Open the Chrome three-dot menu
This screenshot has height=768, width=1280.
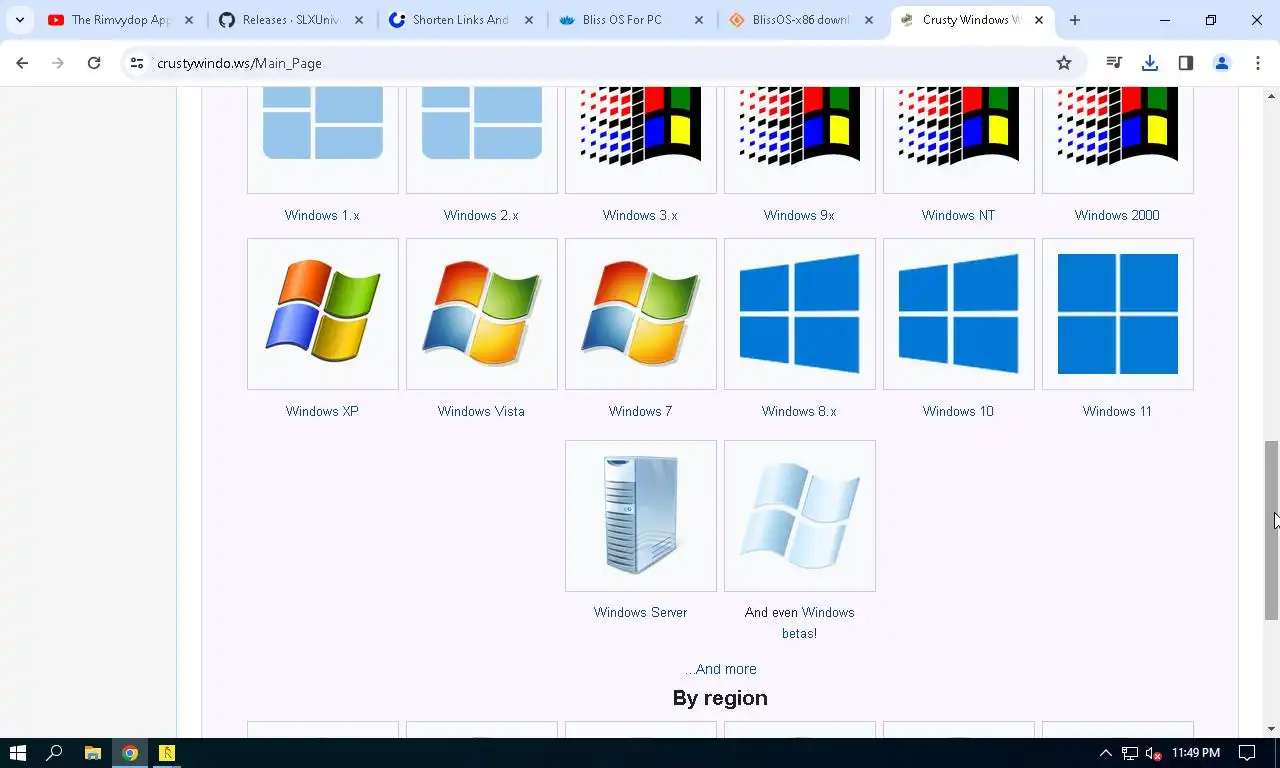(x=1258, y=63)
